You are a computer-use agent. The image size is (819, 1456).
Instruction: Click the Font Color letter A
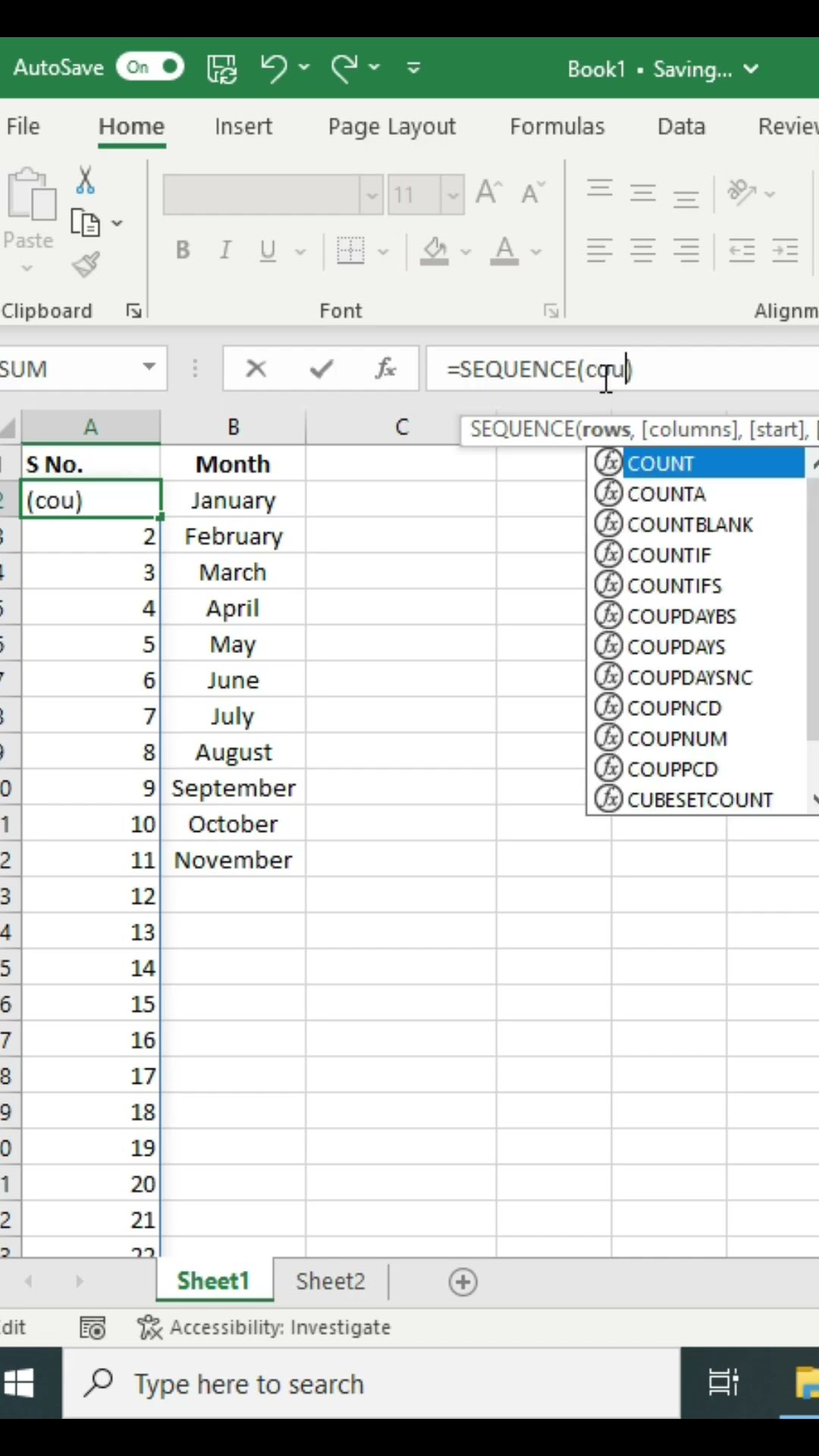click(x=504, y=250)
